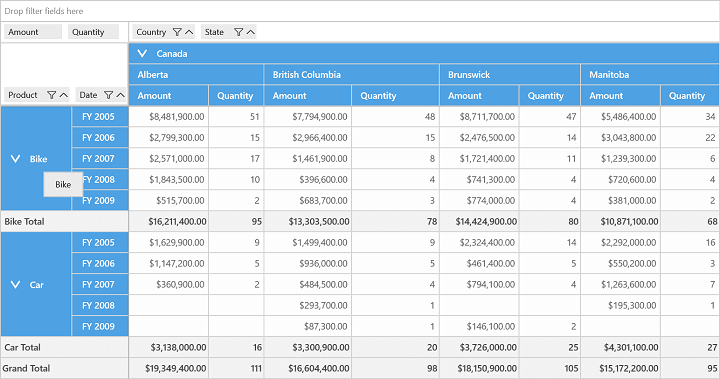Collapse the Canada column group

coord(142,53)
